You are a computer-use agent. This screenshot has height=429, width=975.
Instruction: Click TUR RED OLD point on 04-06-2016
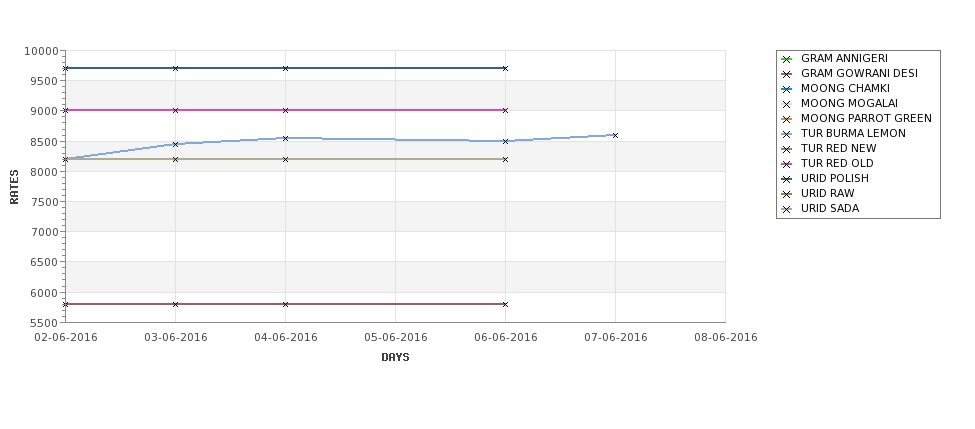click(285, 110)
